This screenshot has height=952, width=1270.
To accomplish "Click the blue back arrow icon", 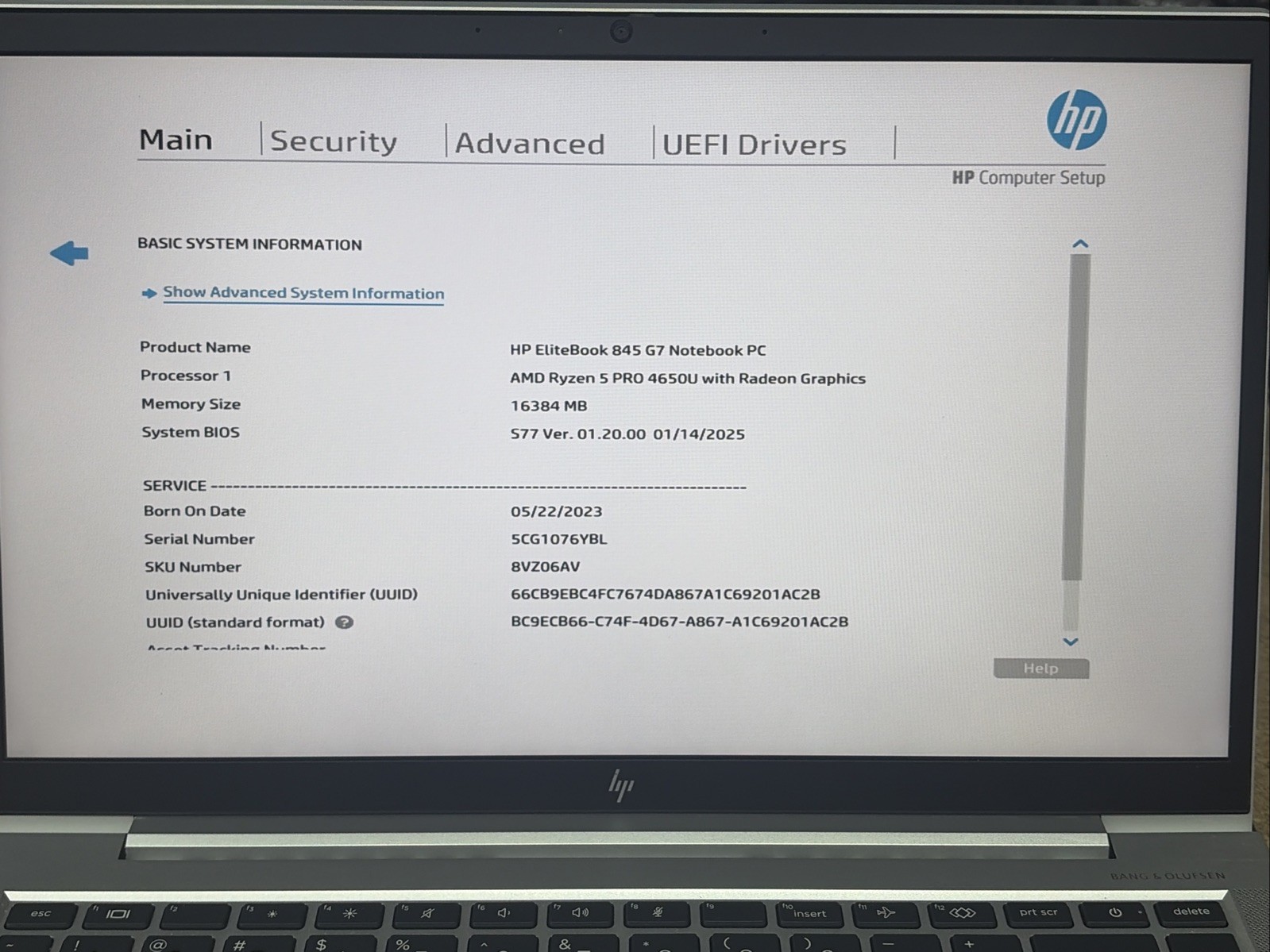I will click(69, 253).
